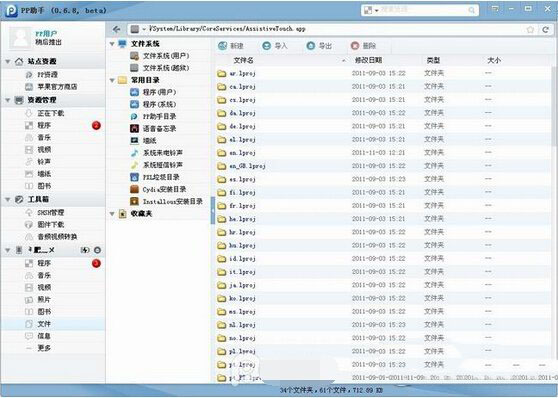
Task: Collapse the 文件系统 tree node
Action: [112, 44]
